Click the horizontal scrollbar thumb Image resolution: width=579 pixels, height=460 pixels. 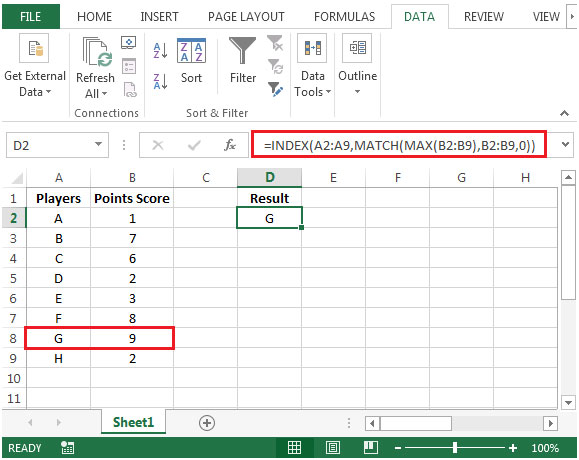coord(416,423)
